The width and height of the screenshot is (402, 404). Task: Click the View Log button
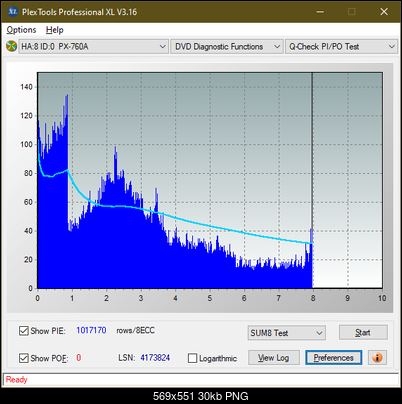(274, 358)
